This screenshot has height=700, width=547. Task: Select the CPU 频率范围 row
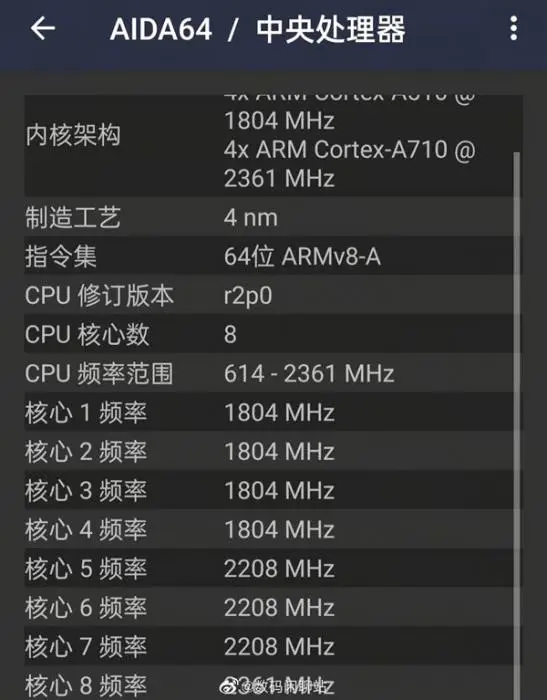pyautogui.click(x=273, y=373)
